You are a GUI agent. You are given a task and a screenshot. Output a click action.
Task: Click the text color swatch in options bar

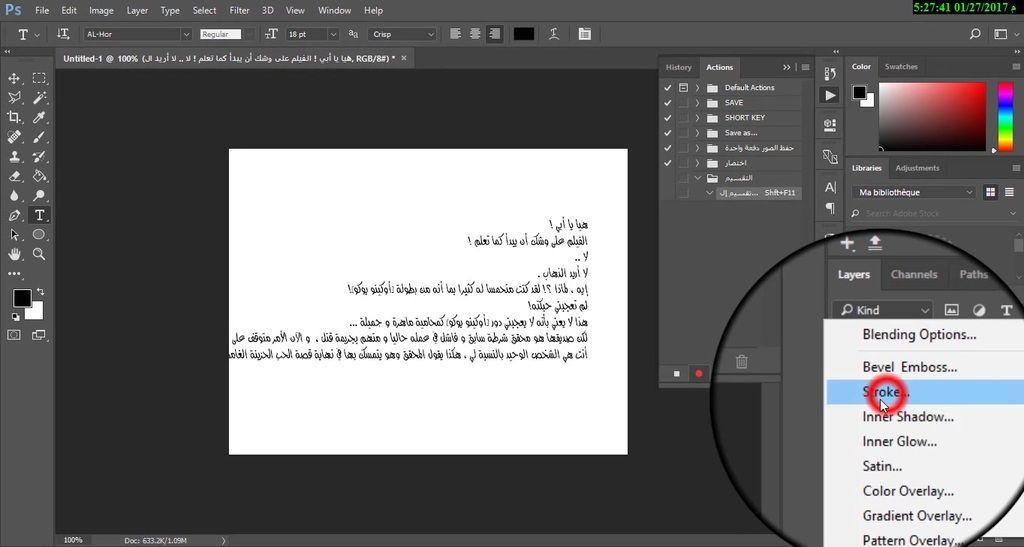pos(524,34)
